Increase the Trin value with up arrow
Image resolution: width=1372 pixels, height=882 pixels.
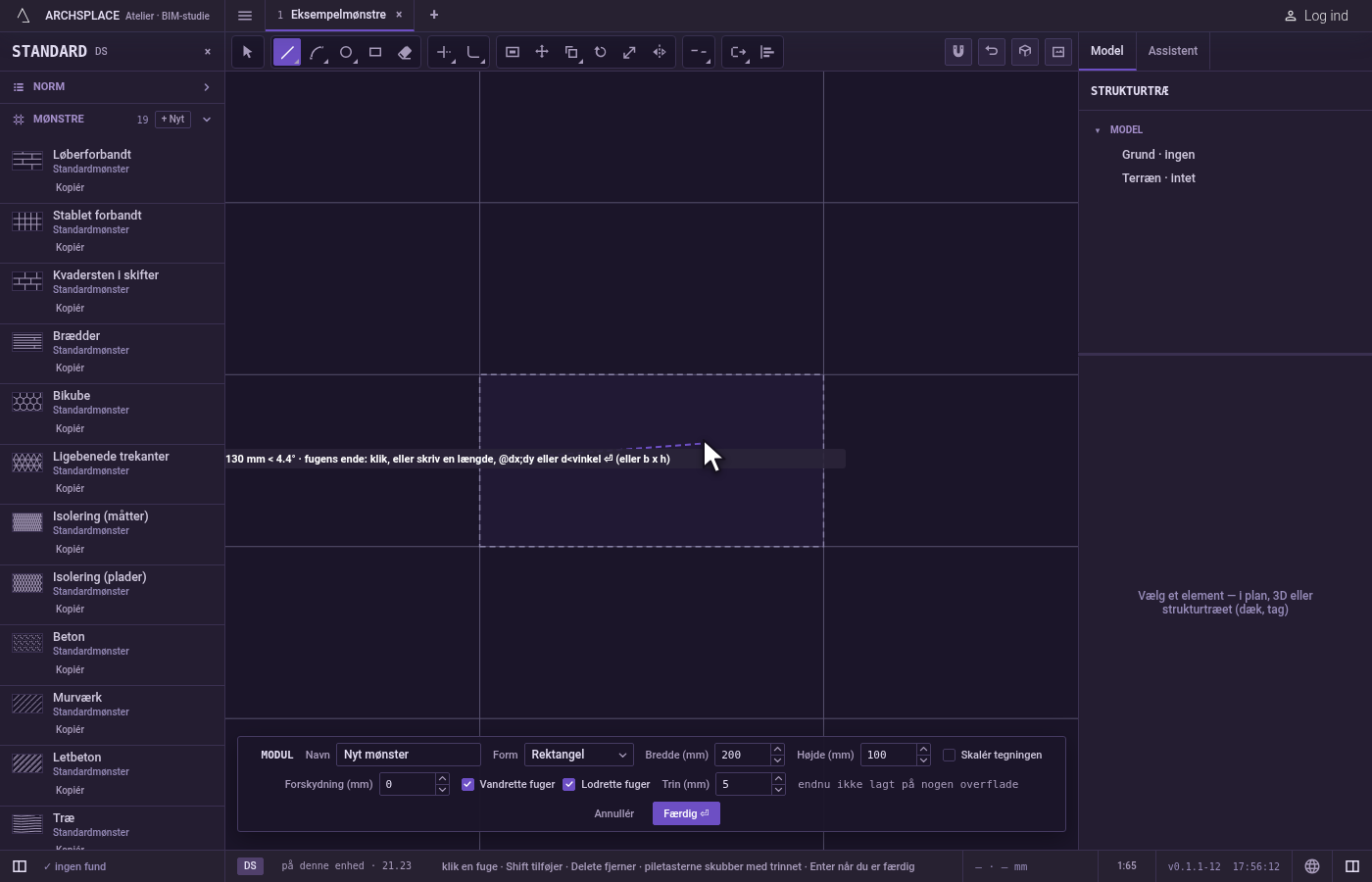[x=777, y=779]
